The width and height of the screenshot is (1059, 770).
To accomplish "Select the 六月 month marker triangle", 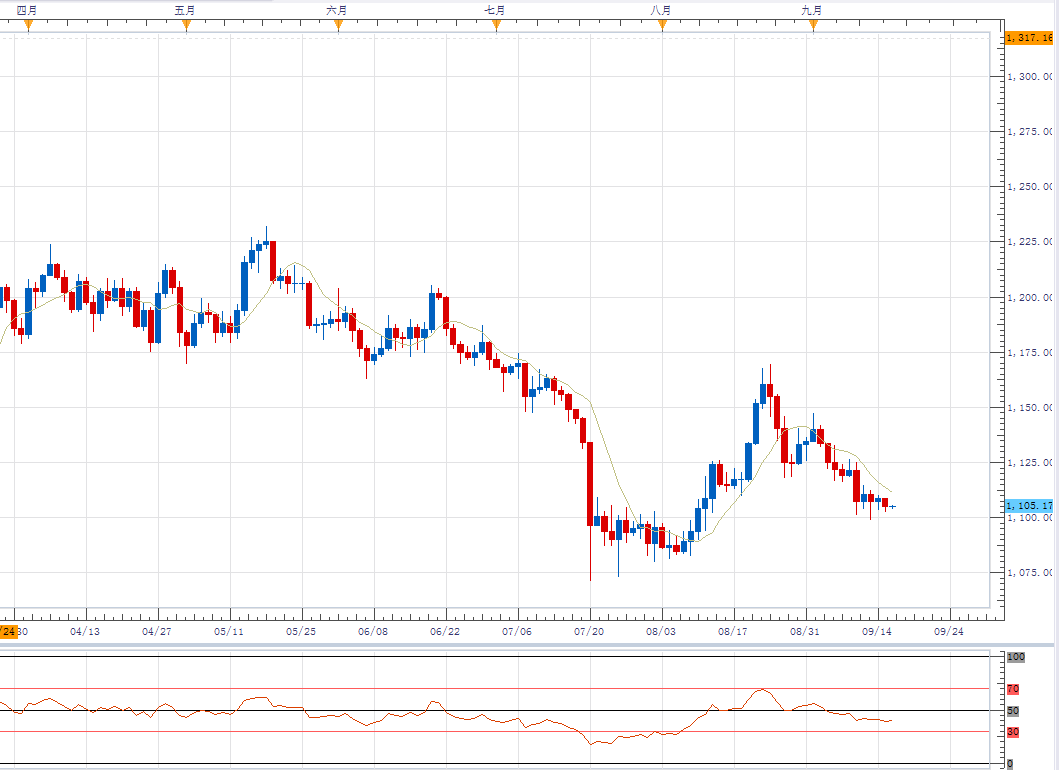I will [x=338, y=26].
